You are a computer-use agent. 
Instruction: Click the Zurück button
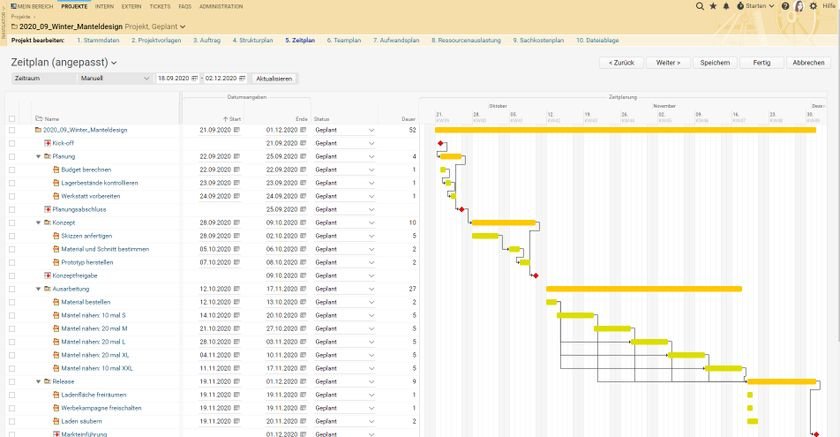[621, 63]
